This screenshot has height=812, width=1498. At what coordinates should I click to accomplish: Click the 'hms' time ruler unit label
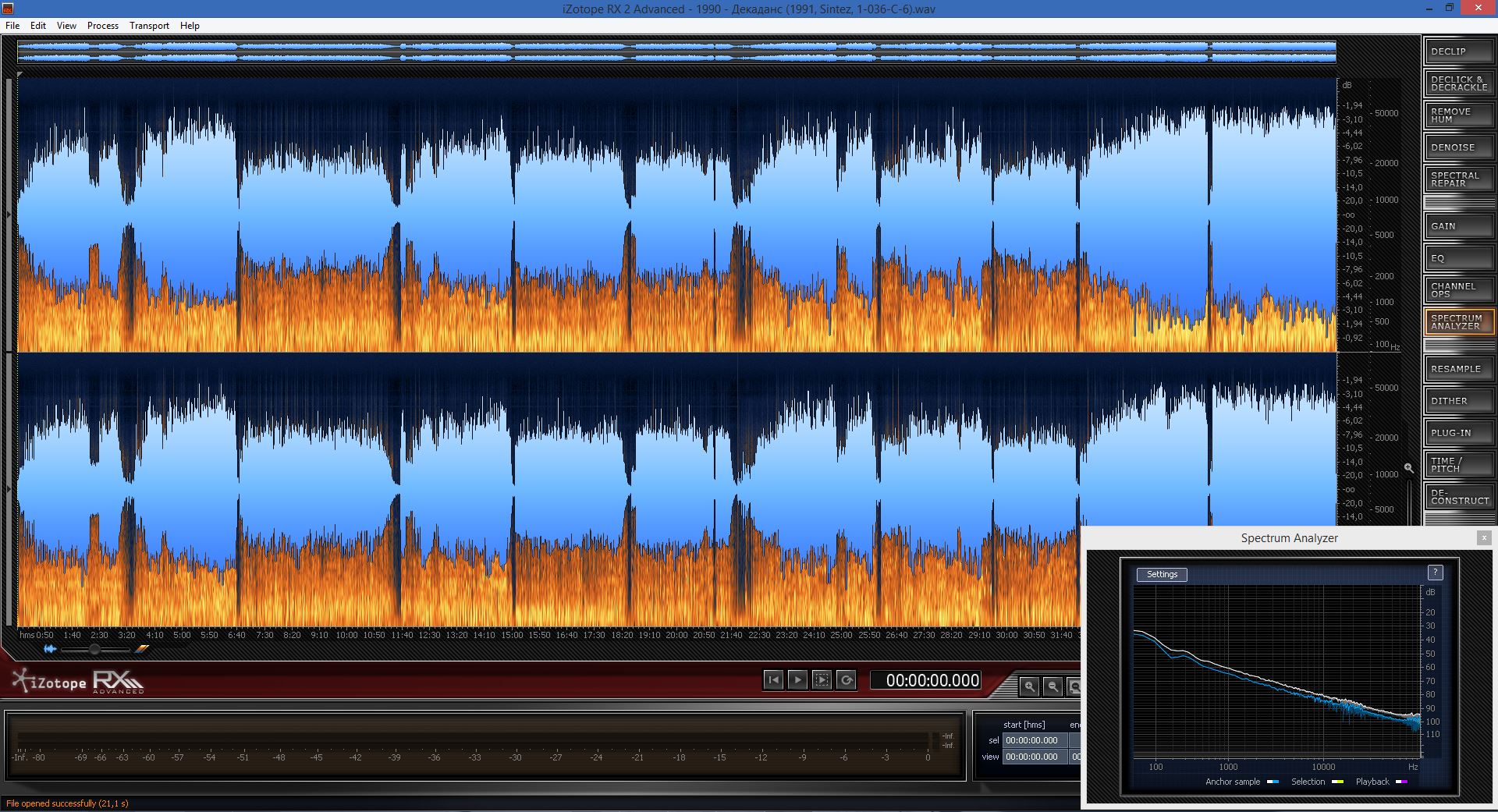click(27, 635)
